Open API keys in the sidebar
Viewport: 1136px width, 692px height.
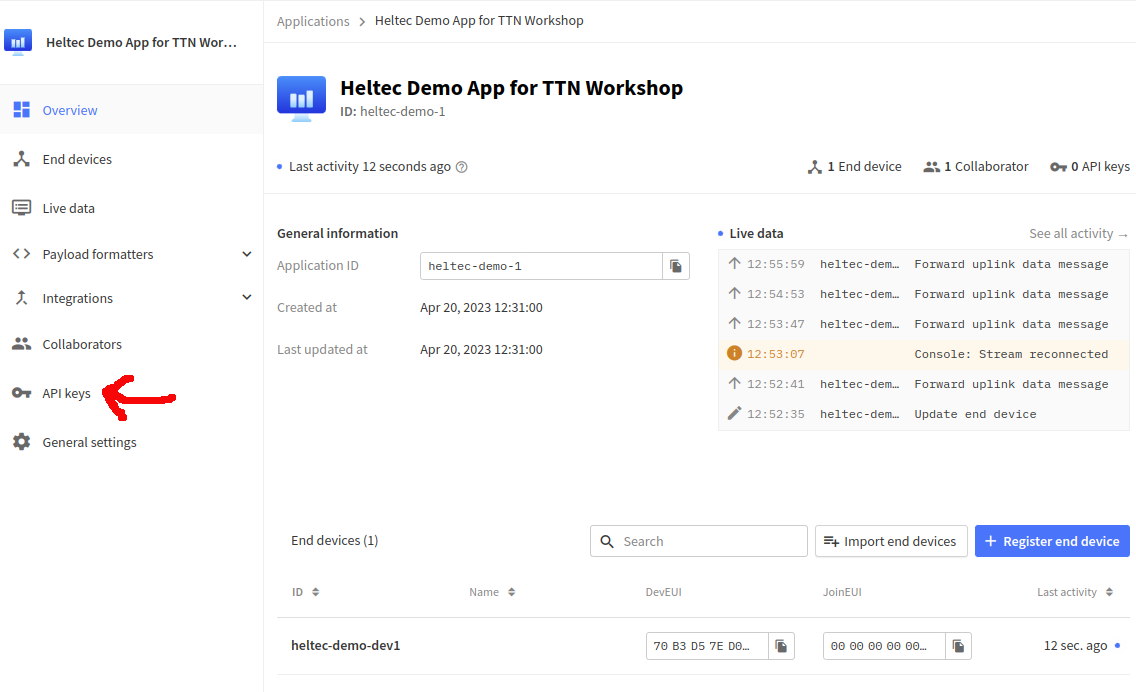[x=131, y=393]
